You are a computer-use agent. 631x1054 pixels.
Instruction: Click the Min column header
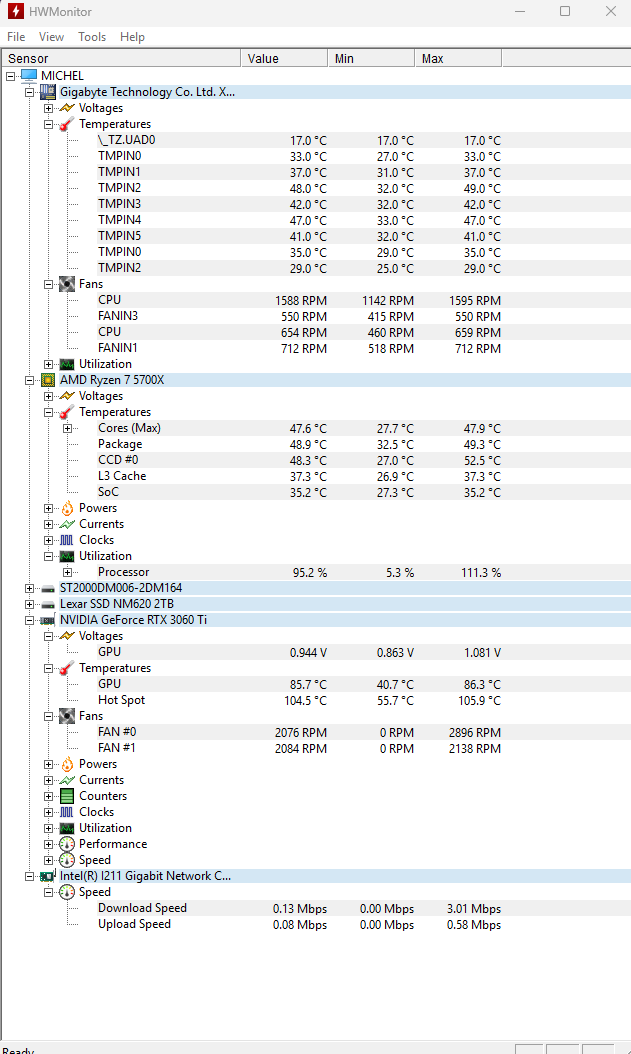click(372, 58)
